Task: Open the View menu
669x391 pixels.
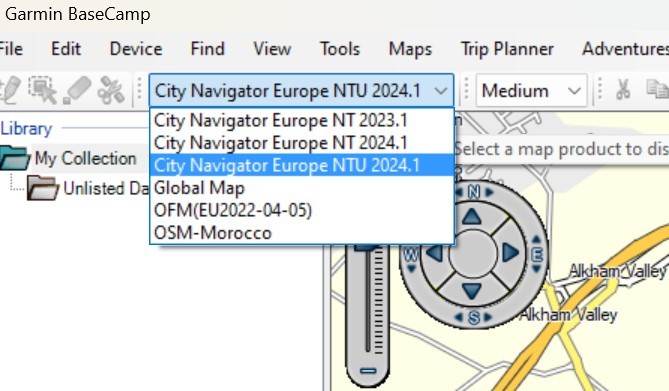Action: 272,49
